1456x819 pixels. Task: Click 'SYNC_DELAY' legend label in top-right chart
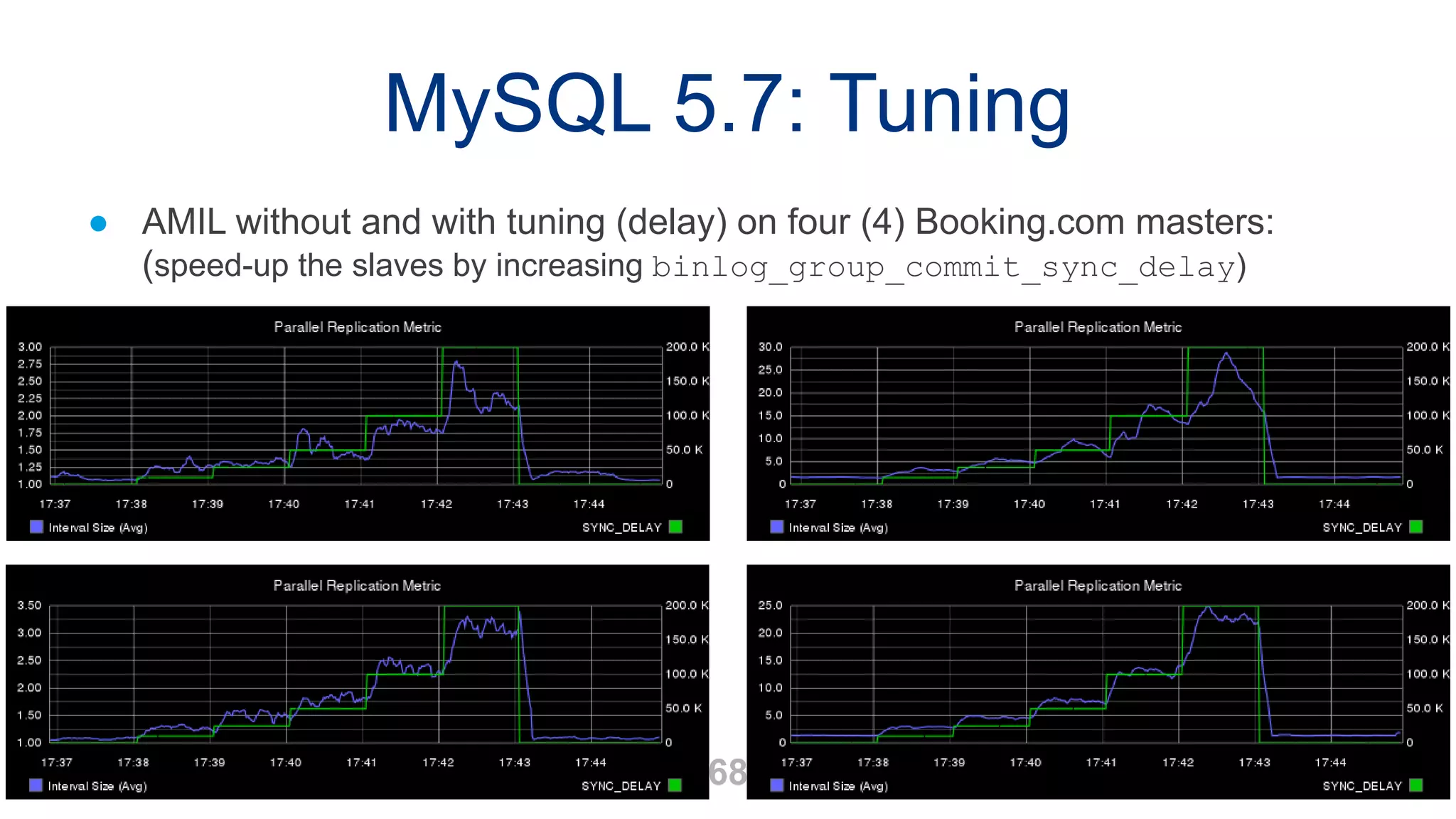[x=1362, y=528]
